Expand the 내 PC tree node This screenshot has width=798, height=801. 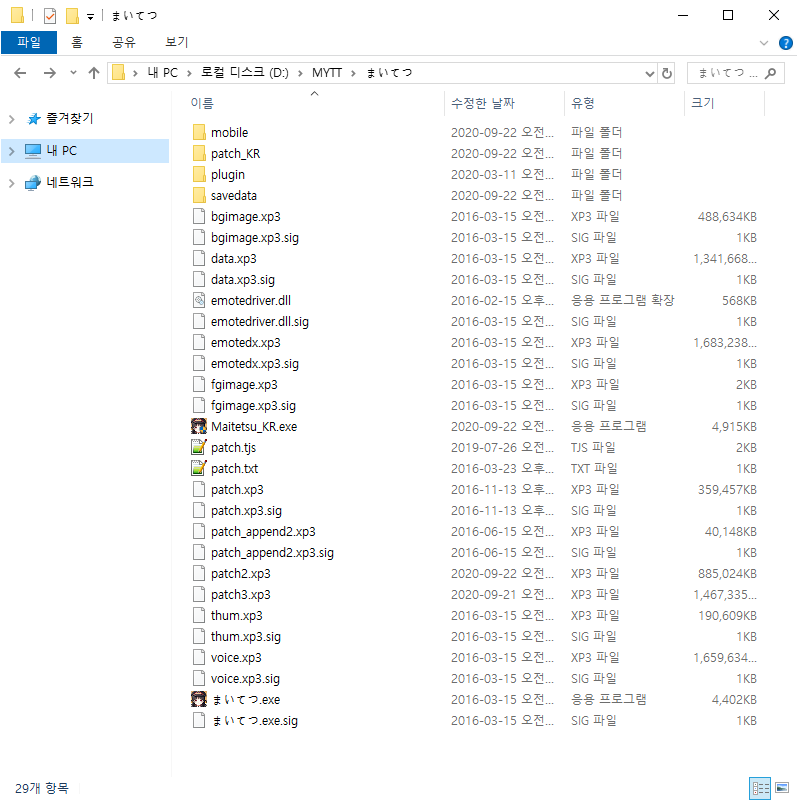pyautogui.click(x=12, y=151)
